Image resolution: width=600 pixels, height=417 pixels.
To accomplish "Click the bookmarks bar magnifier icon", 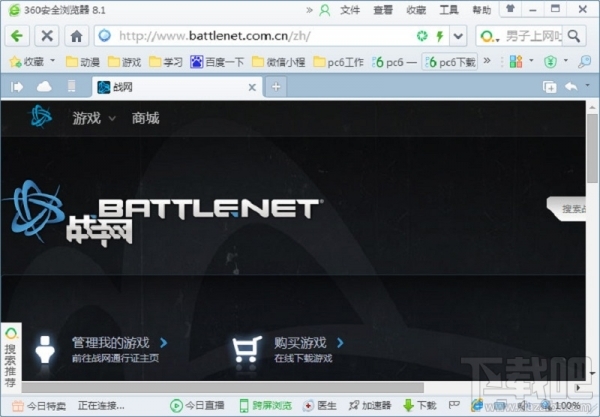I will (584, 61).
